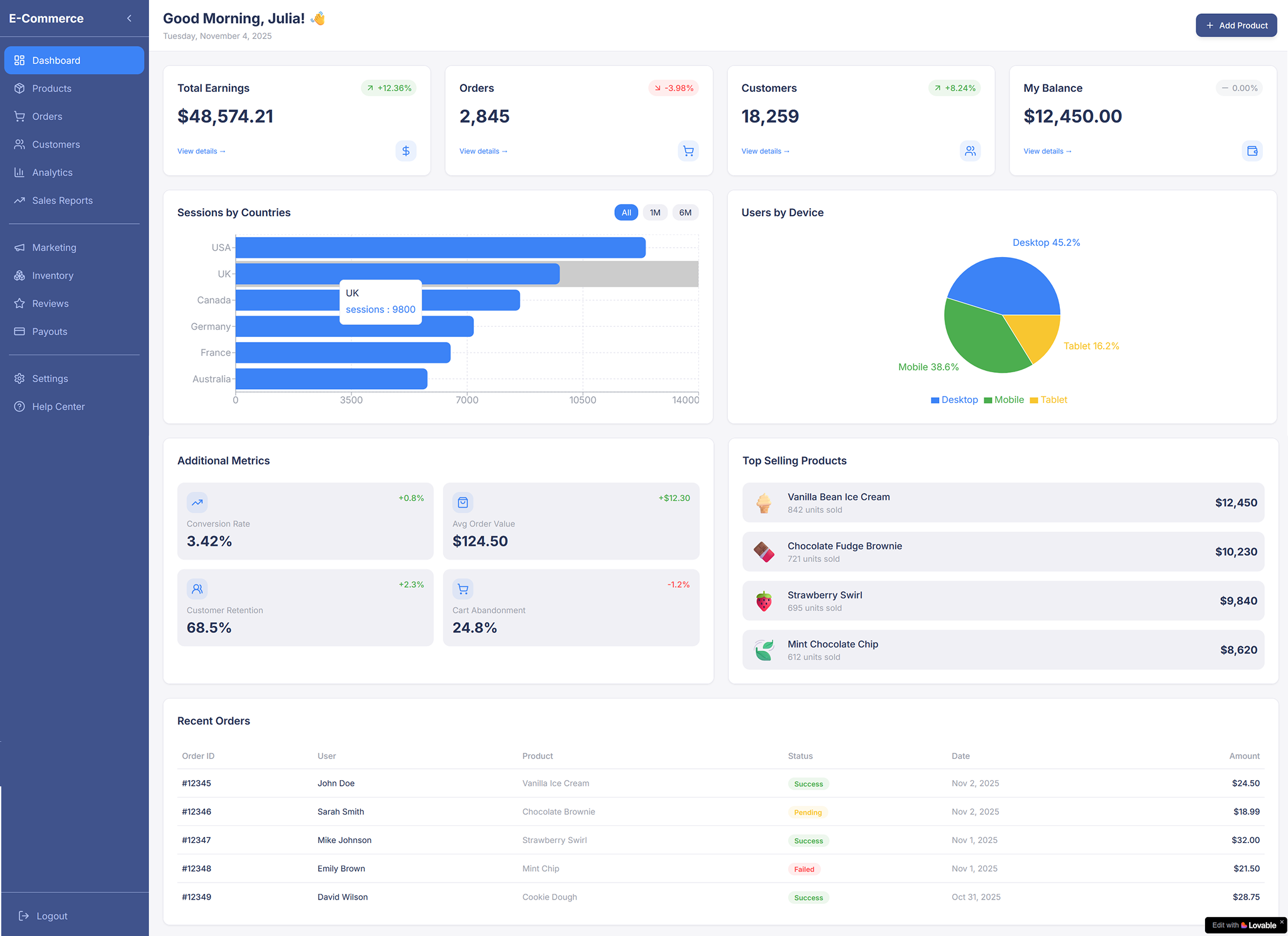This screenshot has height=936, width=1288.
Task: Click the Cart Abandonment cart icon
Action: [x=463, y=589]
